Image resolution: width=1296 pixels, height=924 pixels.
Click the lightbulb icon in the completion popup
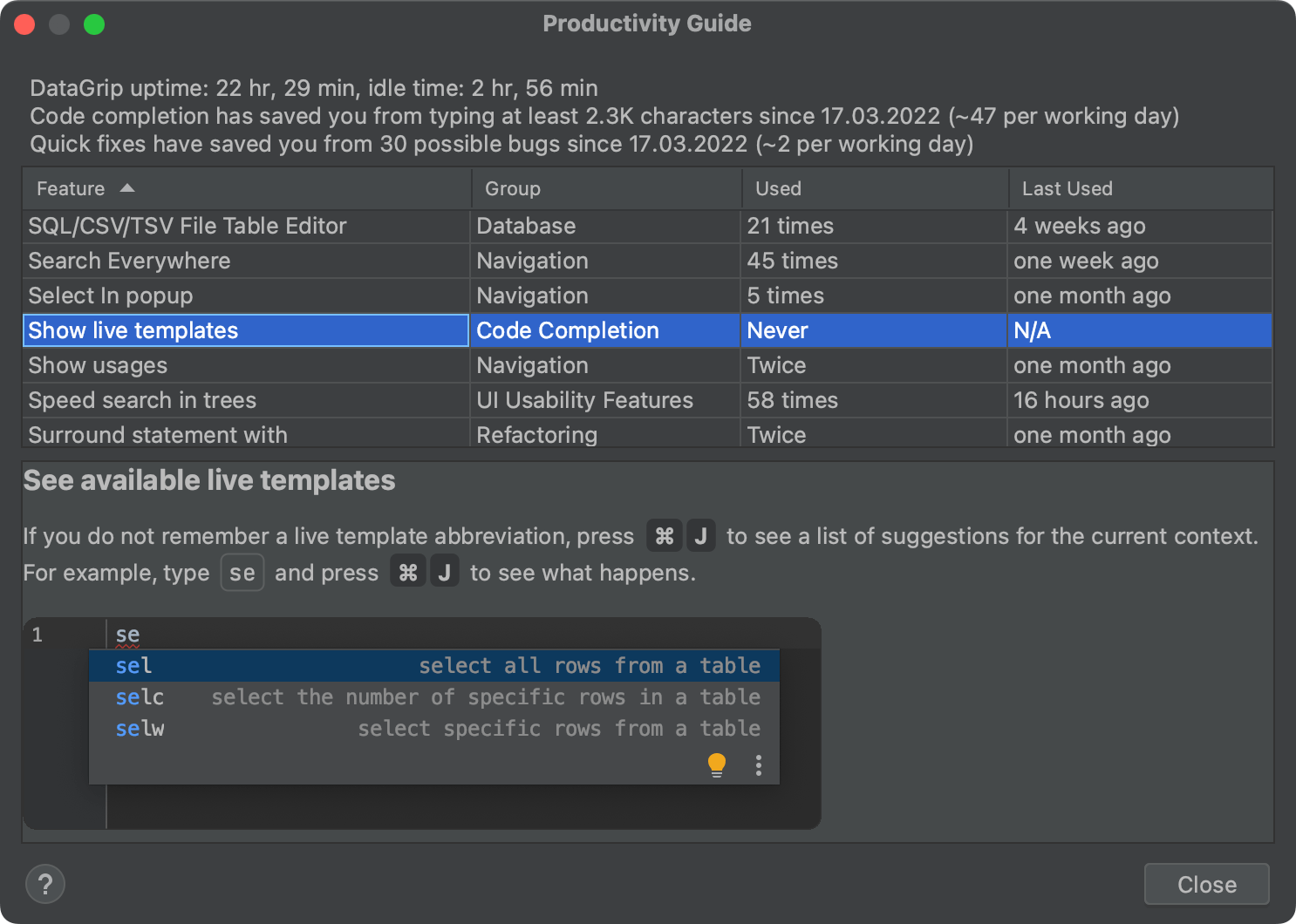pos(717,764)
